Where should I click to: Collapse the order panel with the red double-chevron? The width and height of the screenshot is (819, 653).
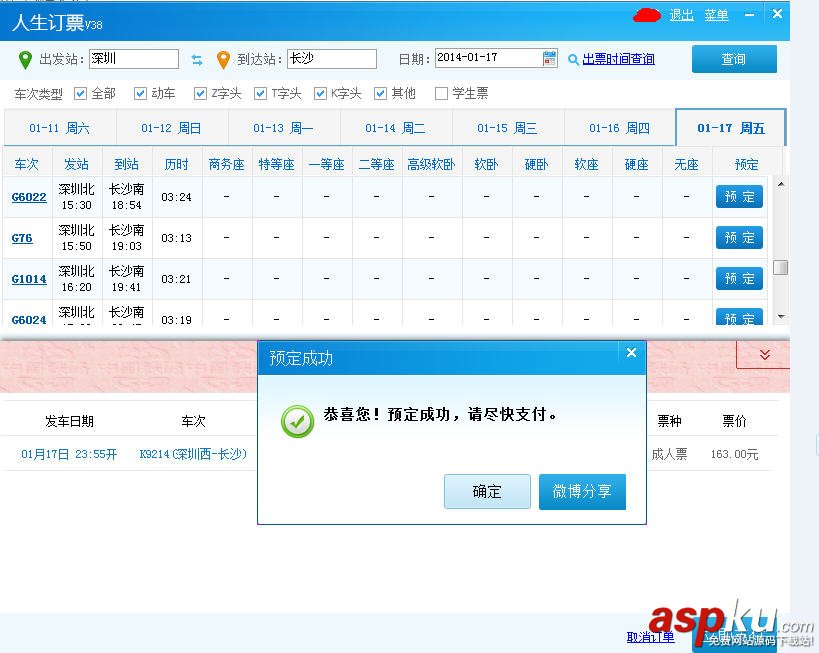click(x=765, y=355)
